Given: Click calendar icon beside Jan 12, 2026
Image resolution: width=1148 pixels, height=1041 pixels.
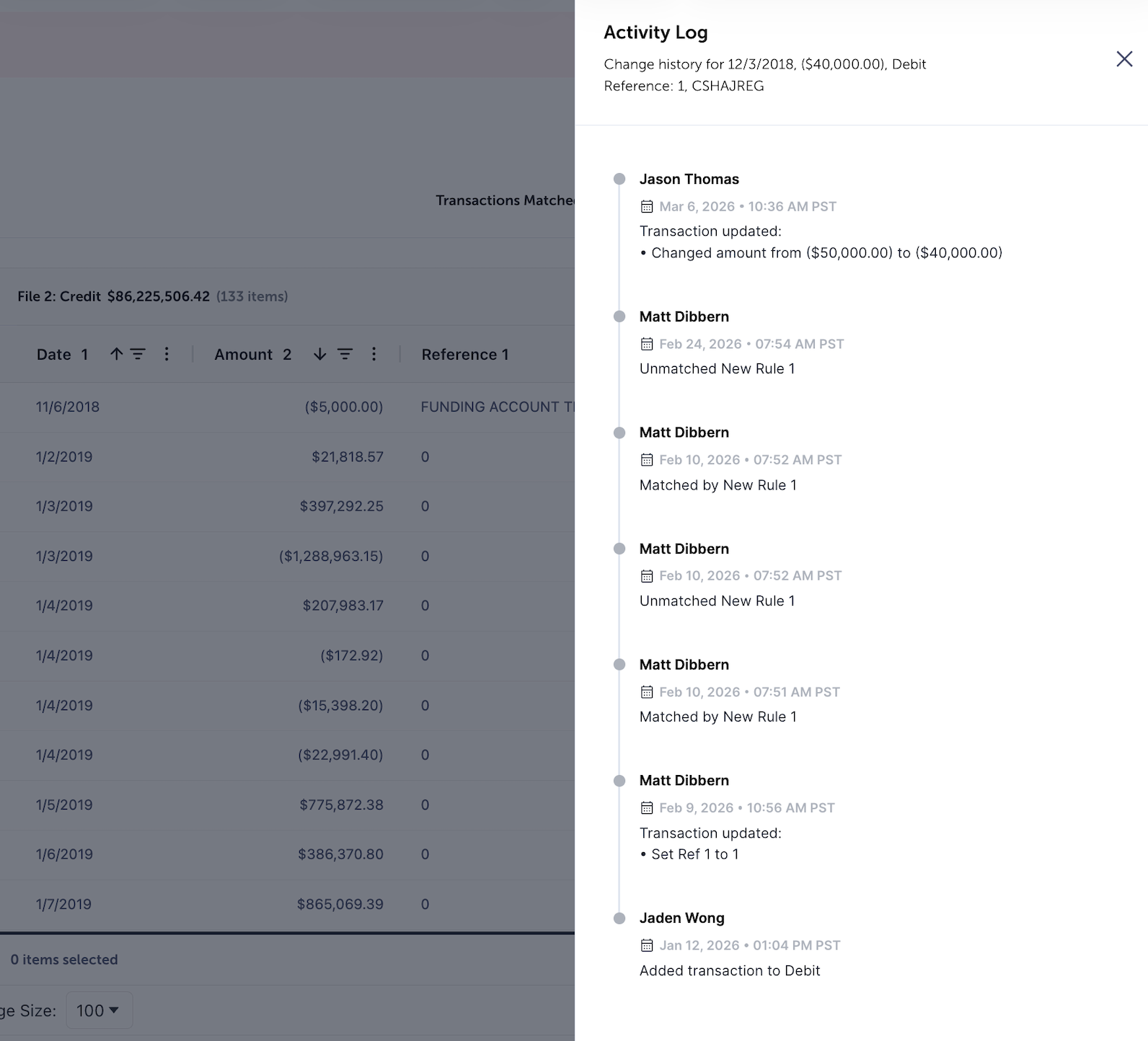Looking at the screenshot, I should [x=647, y=946].
